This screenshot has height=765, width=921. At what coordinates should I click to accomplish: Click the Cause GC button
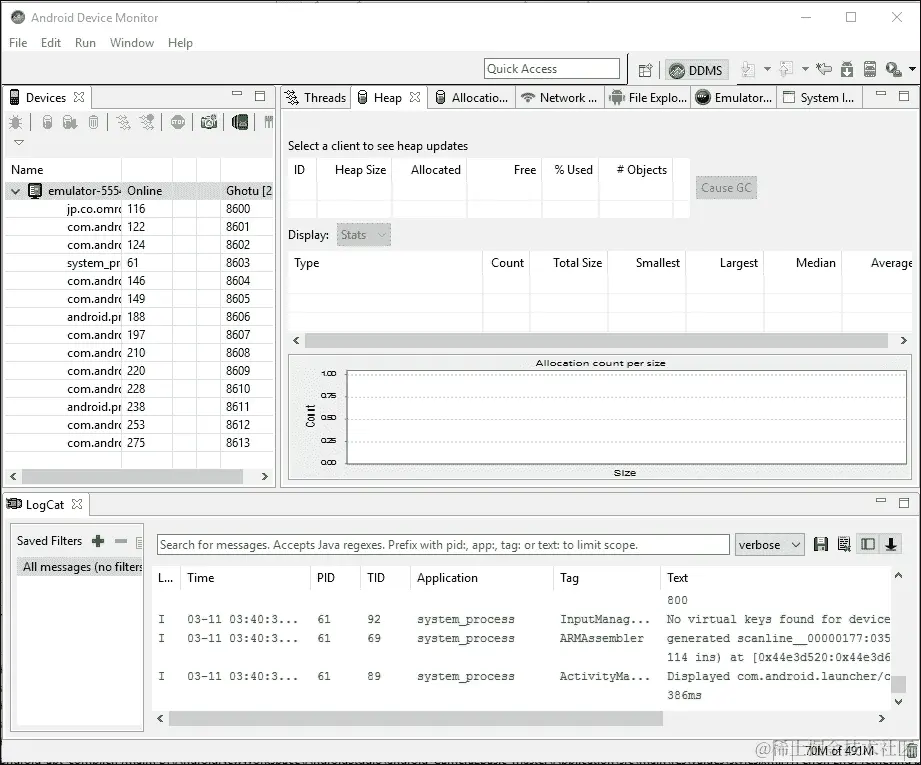pyautogui.click(x=726, y=188)
